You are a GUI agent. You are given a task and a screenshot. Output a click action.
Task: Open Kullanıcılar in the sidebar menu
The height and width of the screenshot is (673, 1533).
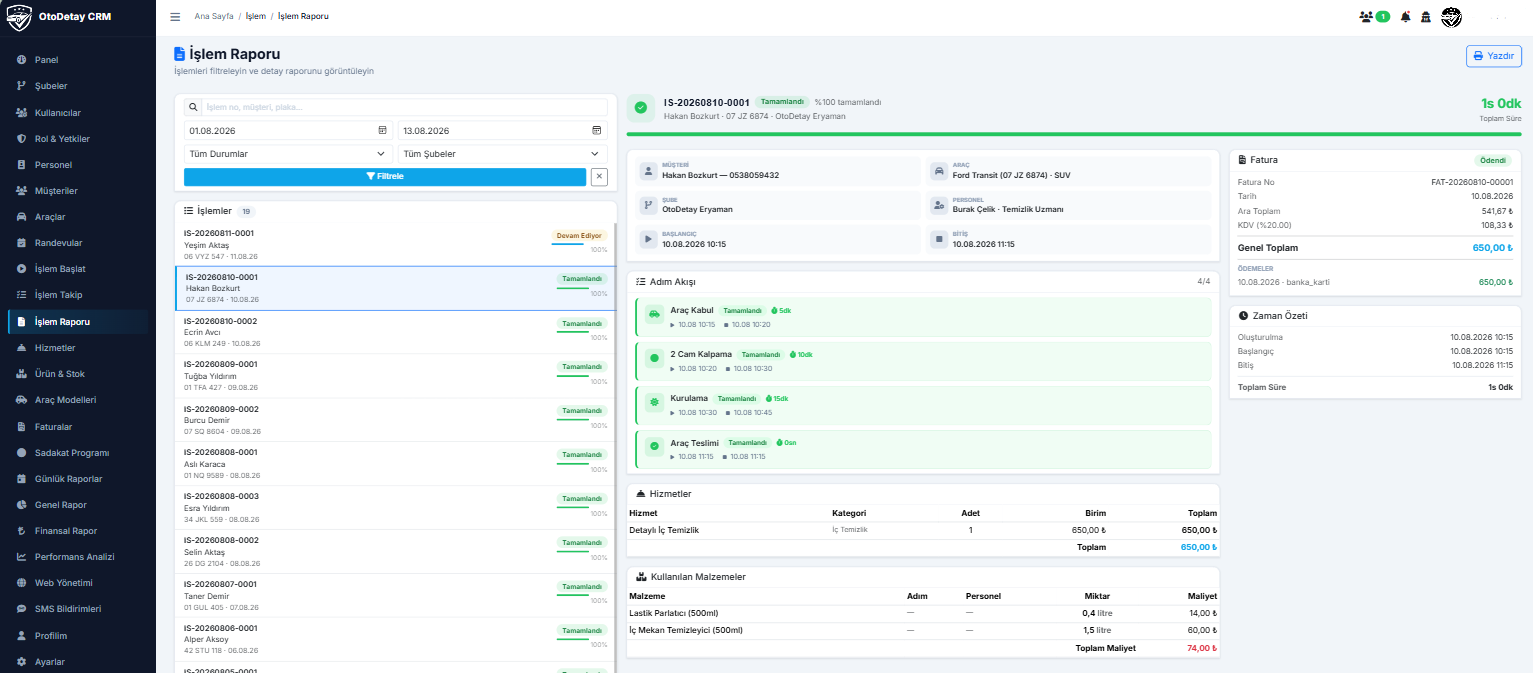[78, 113]
